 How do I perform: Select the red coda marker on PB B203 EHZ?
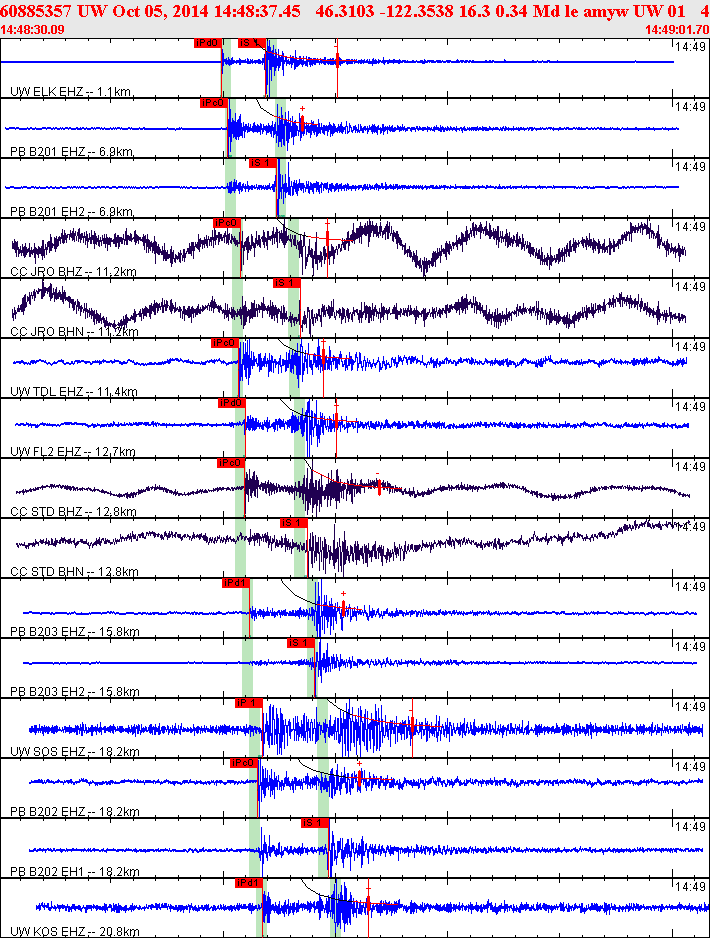point(343,608)
